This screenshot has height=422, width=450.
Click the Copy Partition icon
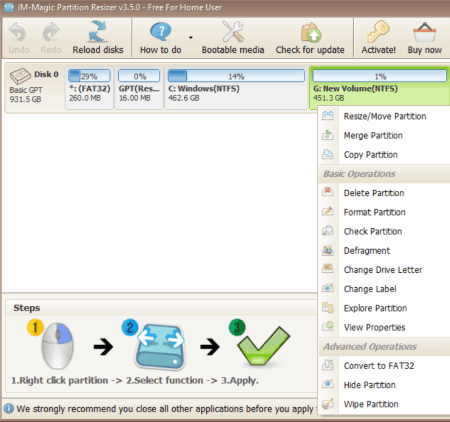pos(328,154)
